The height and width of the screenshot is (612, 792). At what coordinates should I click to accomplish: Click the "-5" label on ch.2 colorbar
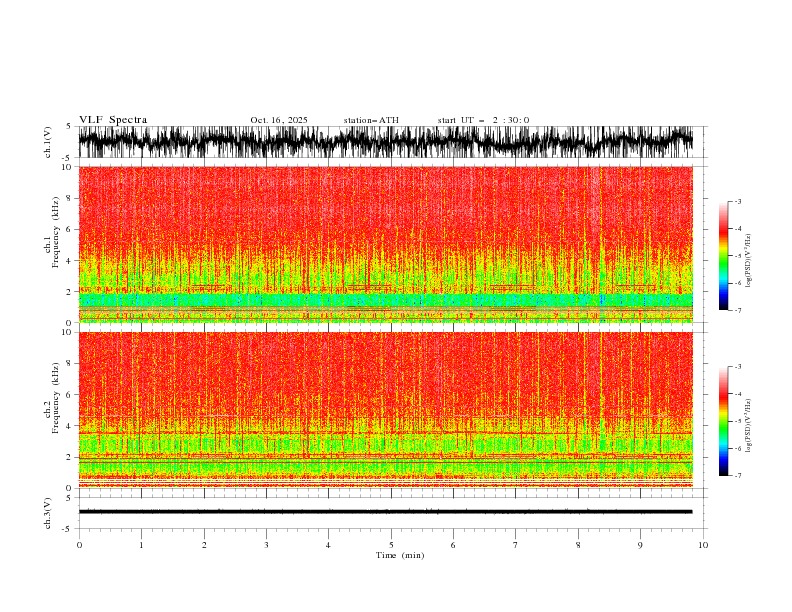point(737,421)
